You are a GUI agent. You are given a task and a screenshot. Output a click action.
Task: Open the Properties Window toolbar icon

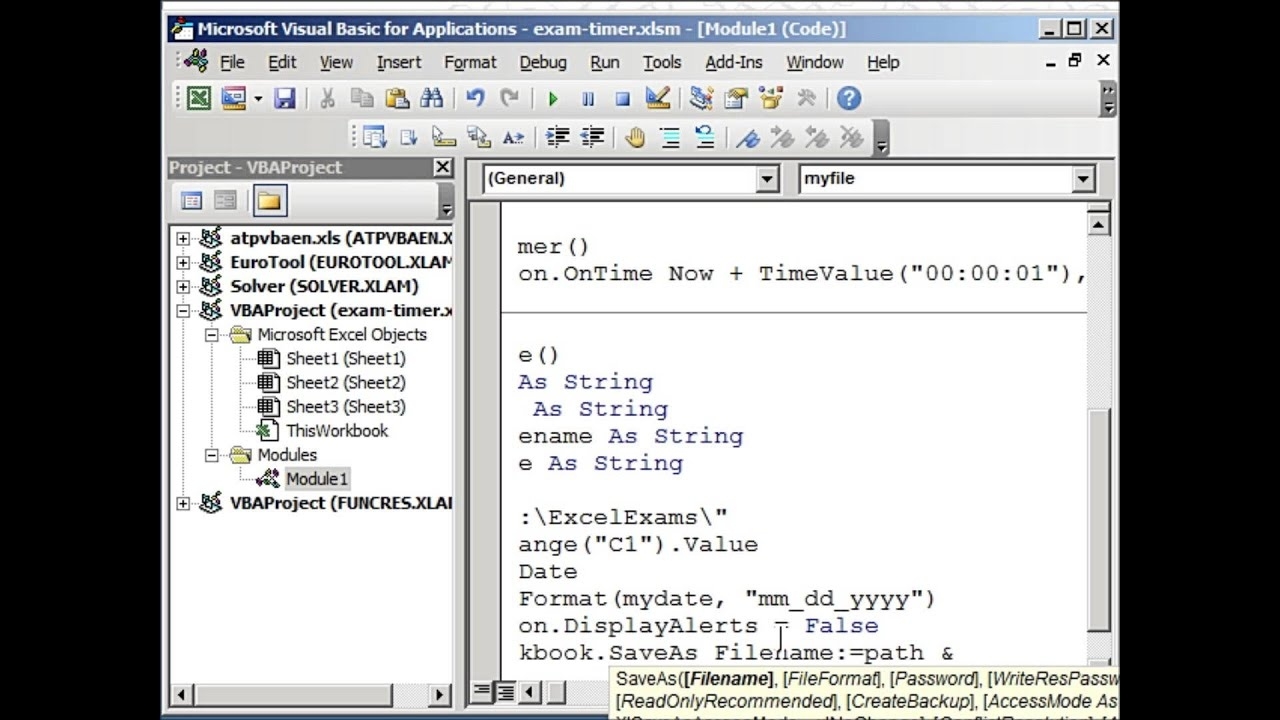(x=736, y=98)
